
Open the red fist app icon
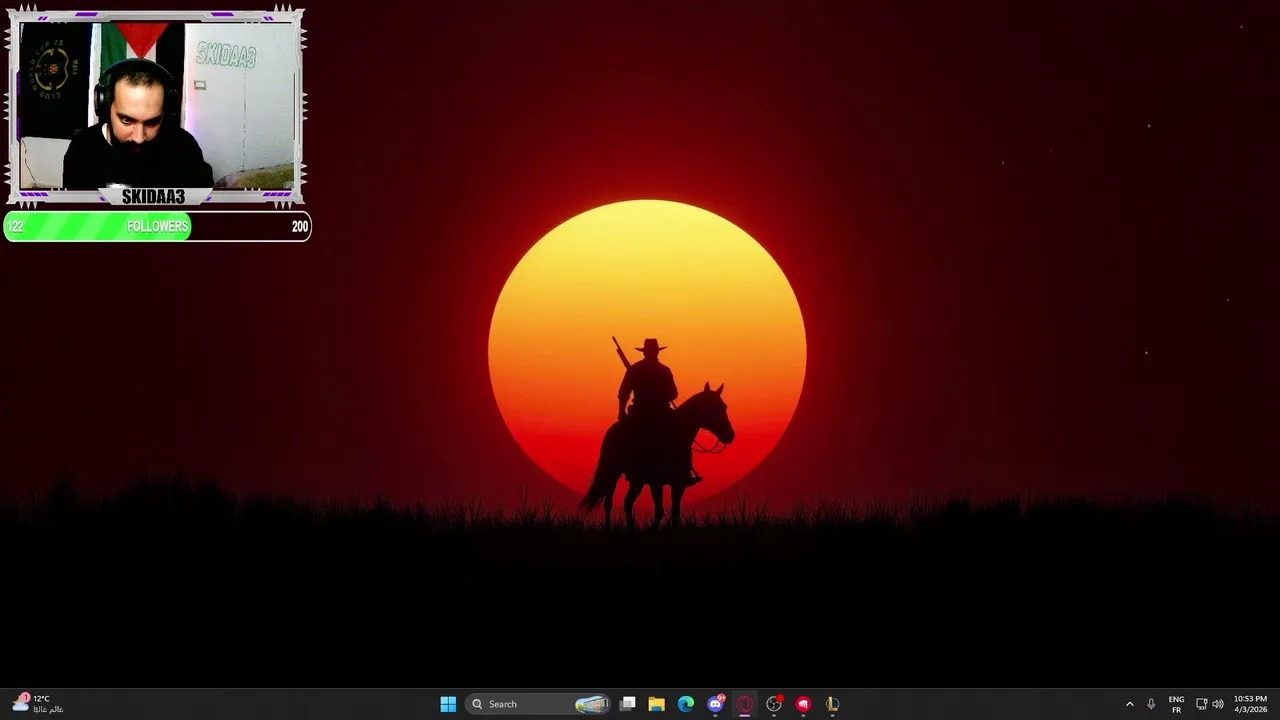point(802,704)
